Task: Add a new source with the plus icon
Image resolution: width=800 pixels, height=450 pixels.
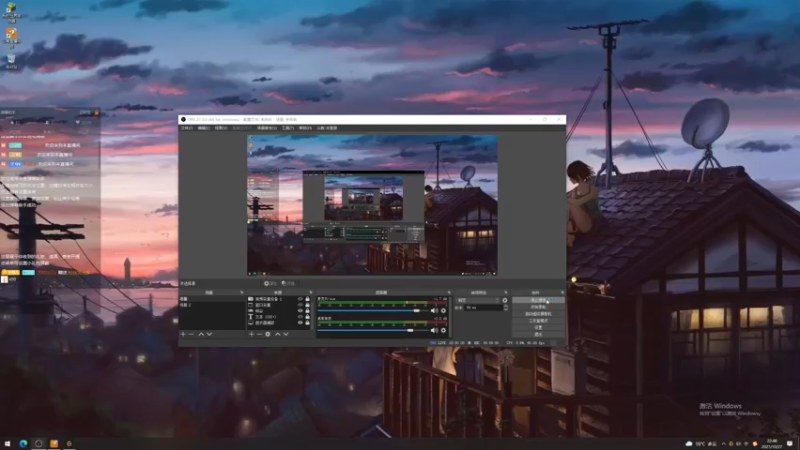Action: [252, 334]
